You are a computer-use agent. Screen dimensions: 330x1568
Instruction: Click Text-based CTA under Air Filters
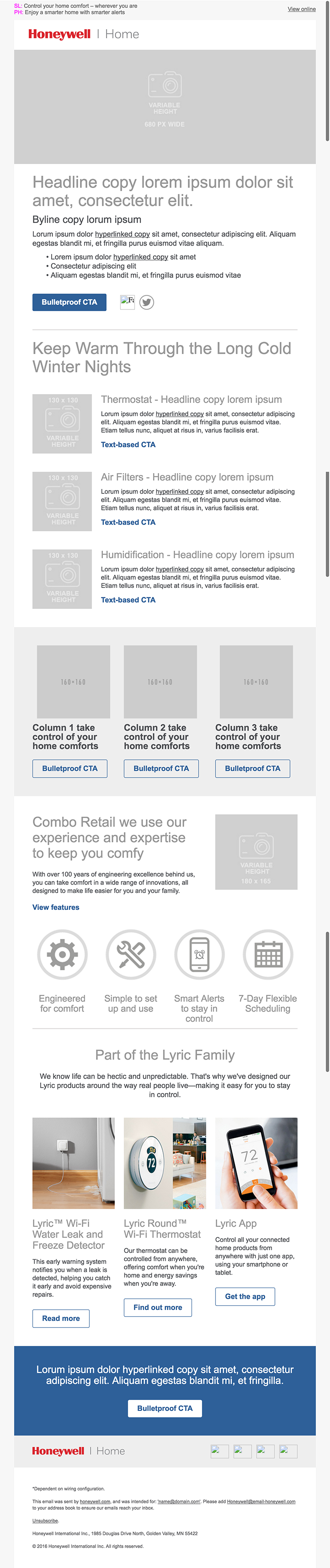(128, 522)
